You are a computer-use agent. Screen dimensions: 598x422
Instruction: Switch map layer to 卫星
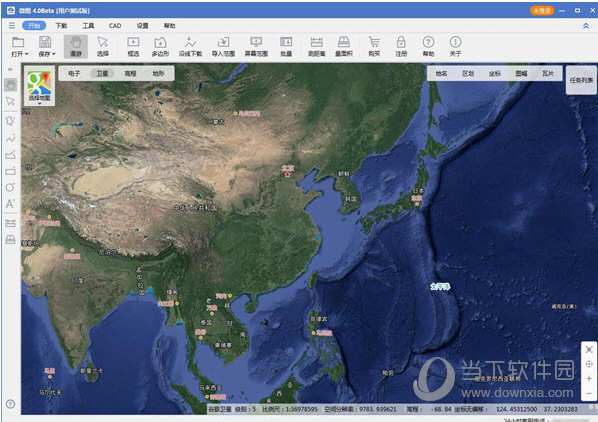(x=102, y=73)
